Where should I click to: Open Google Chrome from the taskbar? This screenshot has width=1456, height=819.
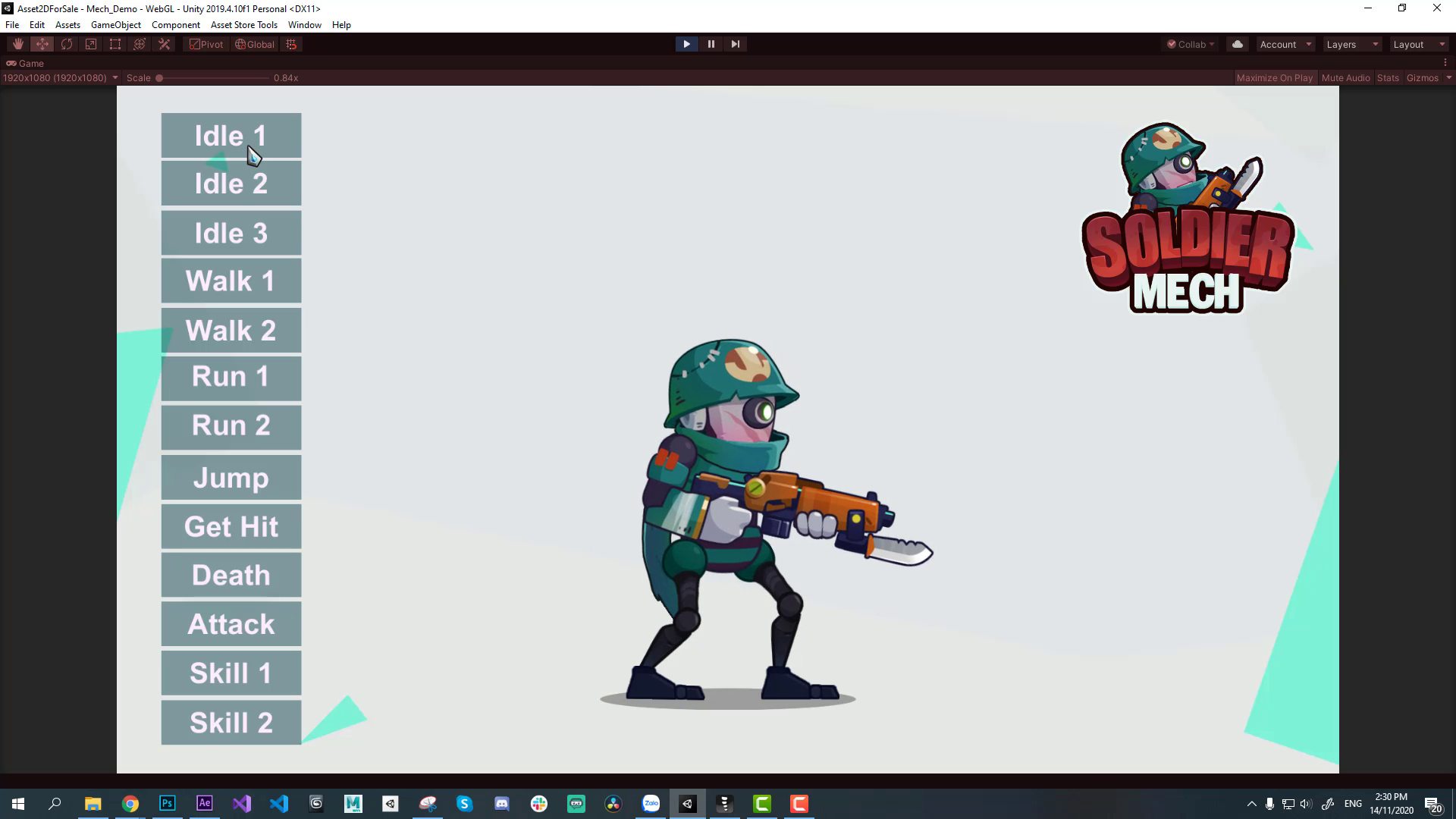[130, 804]
